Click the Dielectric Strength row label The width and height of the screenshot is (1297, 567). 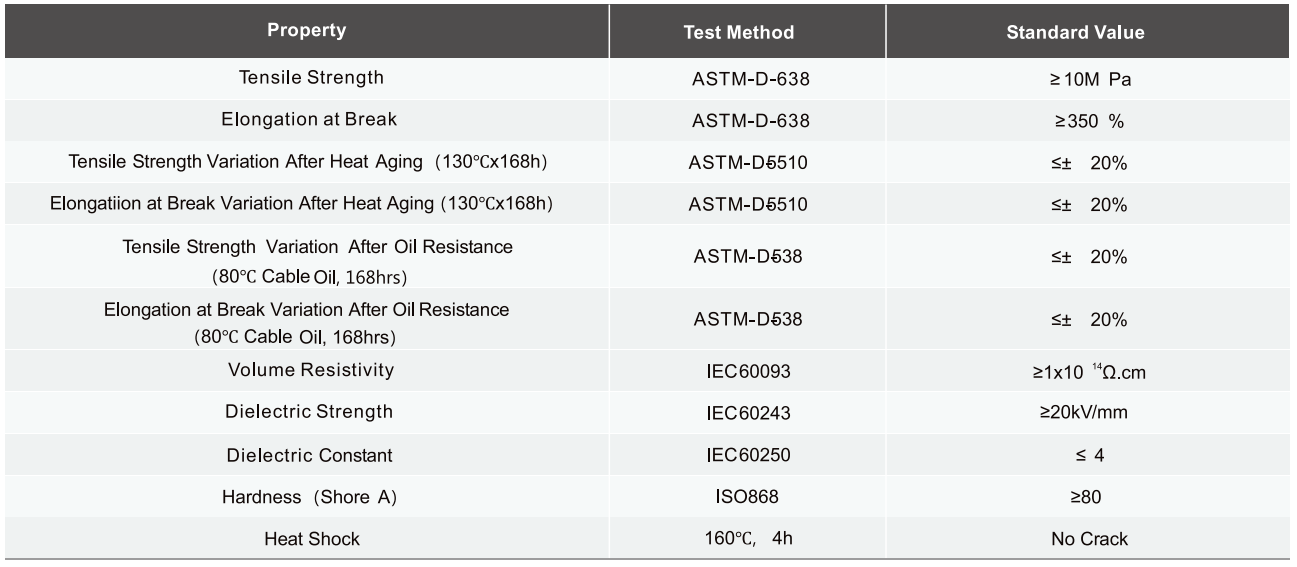click(309, 412)
